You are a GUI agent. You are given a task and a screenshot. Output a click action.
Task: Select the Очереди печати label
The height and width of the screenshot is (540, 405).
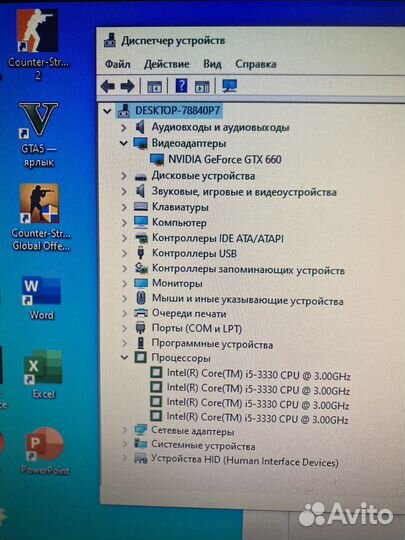[189, 314]
